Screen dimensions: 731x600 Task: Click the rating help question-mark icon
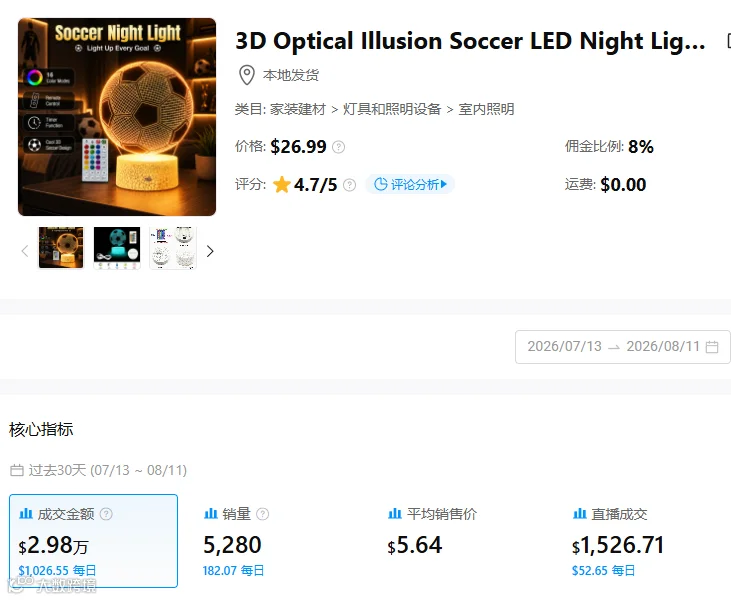click(349, 185)
